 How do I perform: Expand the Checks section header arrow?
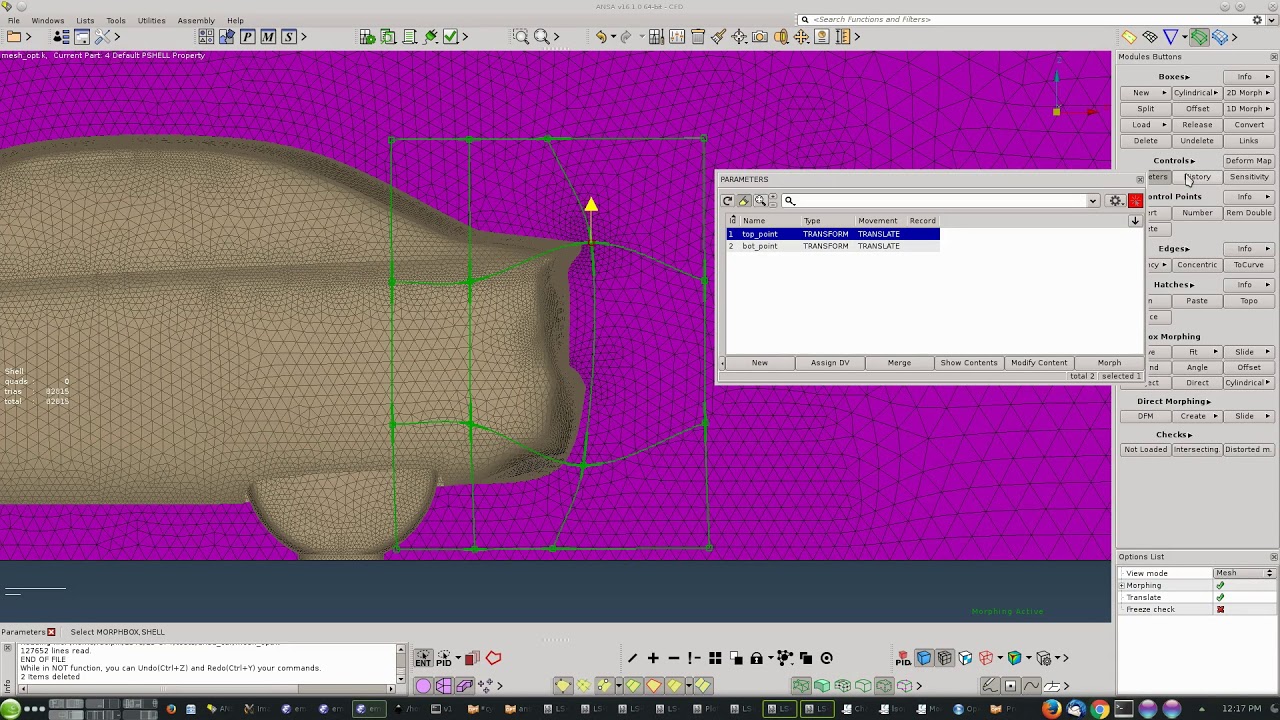coord(1190,435)
